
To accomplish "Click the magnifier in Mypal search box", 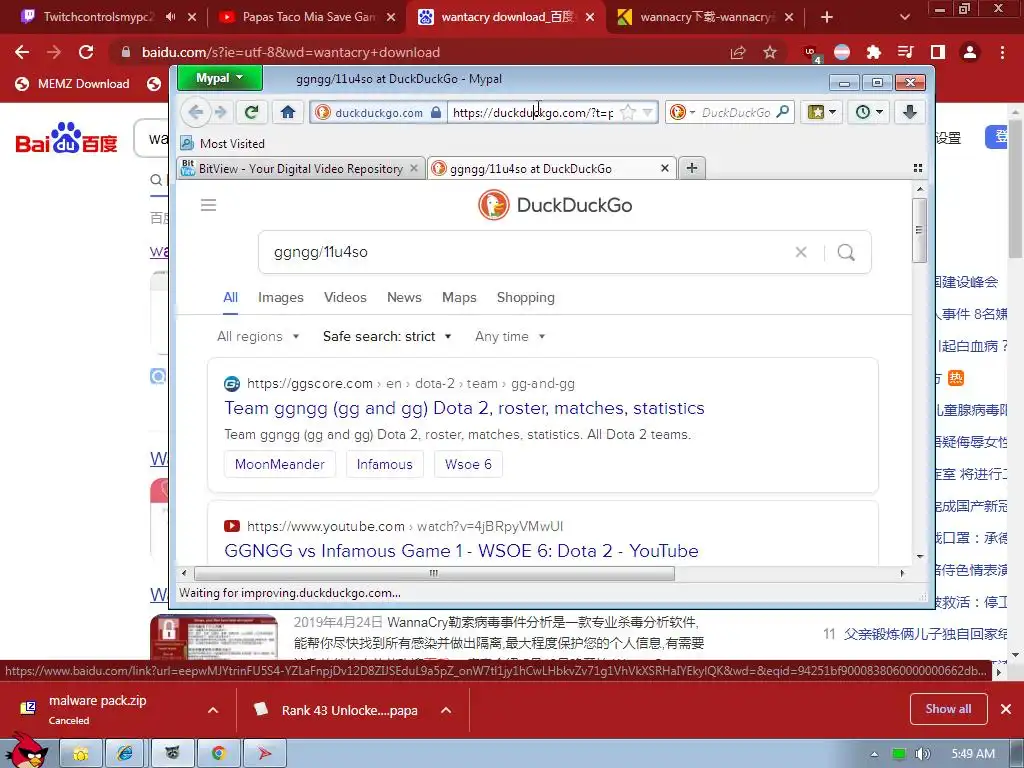I will tap(782, 112).
